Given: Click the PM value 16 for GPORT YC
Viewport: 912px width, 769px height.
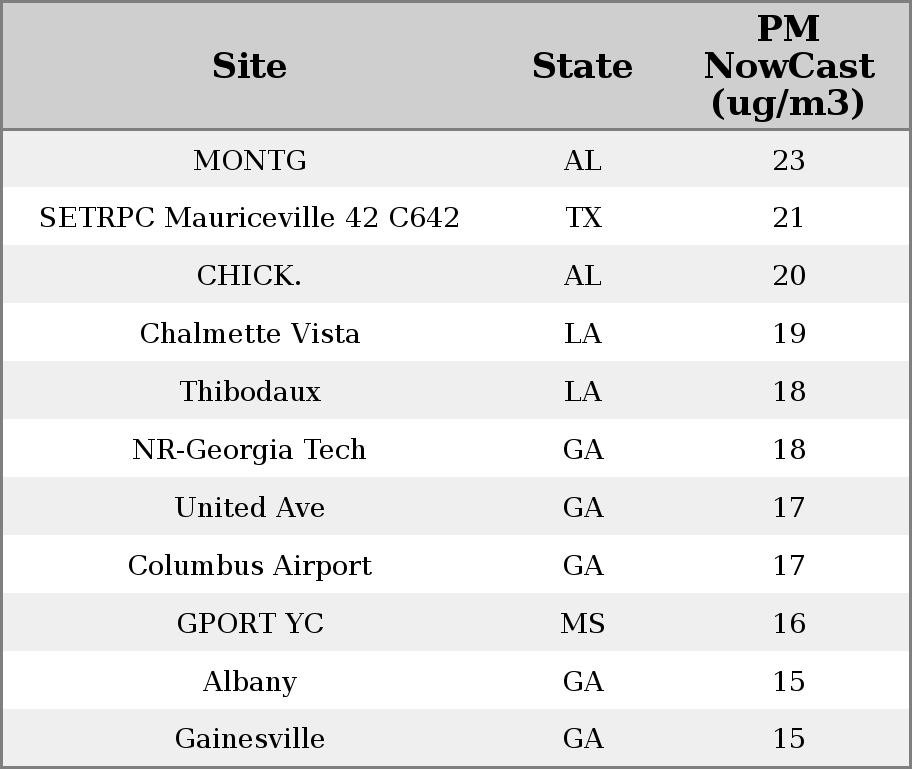Looking at the screenshot, I should click(x=788, y=624).
